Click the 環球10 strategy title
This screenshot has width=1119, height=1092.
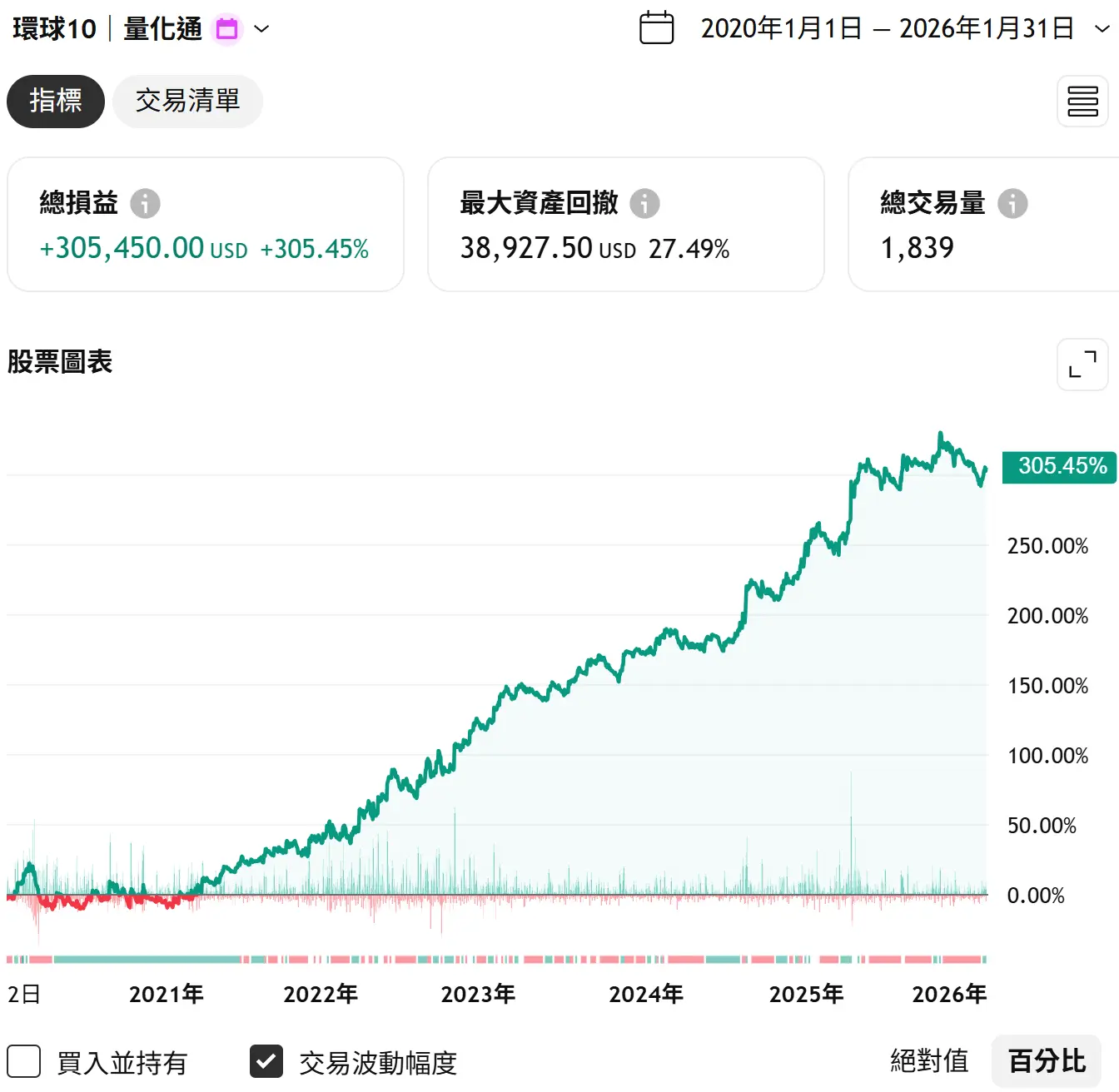coord(55,29)
